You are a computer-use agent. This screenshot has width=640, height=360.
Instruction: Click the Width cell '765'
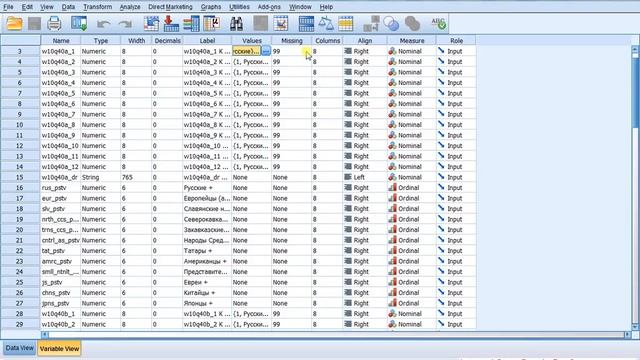tap(136, 177)
